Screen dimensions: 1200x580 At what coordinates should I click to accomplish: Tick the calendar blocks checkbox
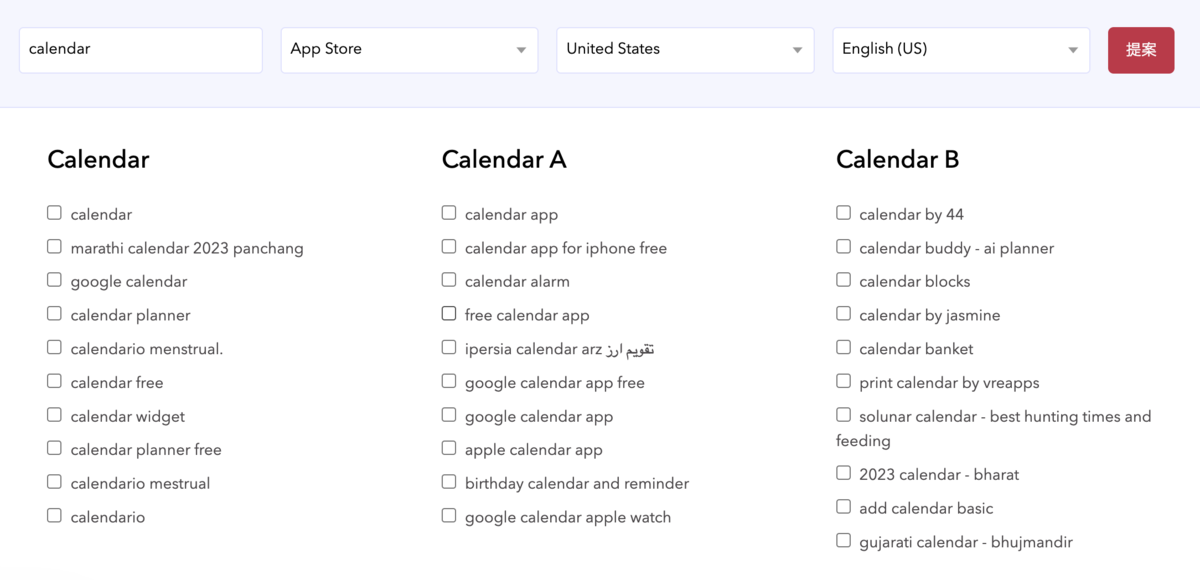(x=843, y=280)
